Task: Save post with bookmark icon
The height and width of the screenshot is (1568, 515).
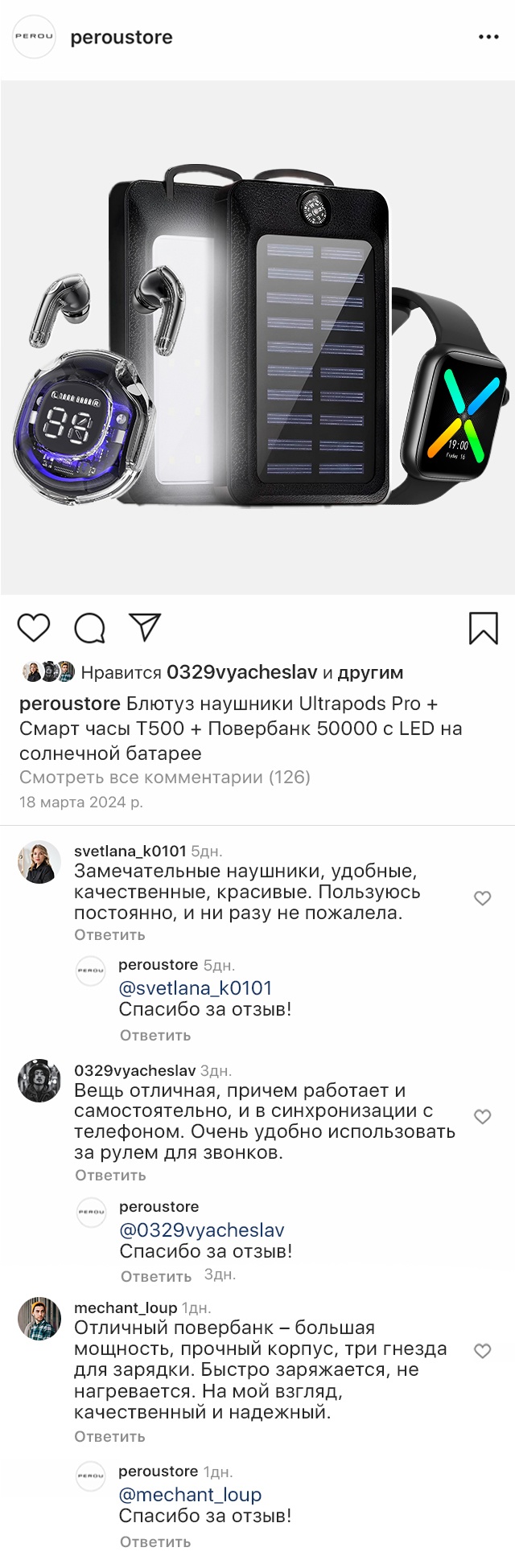Action: [x=483, y=628]
